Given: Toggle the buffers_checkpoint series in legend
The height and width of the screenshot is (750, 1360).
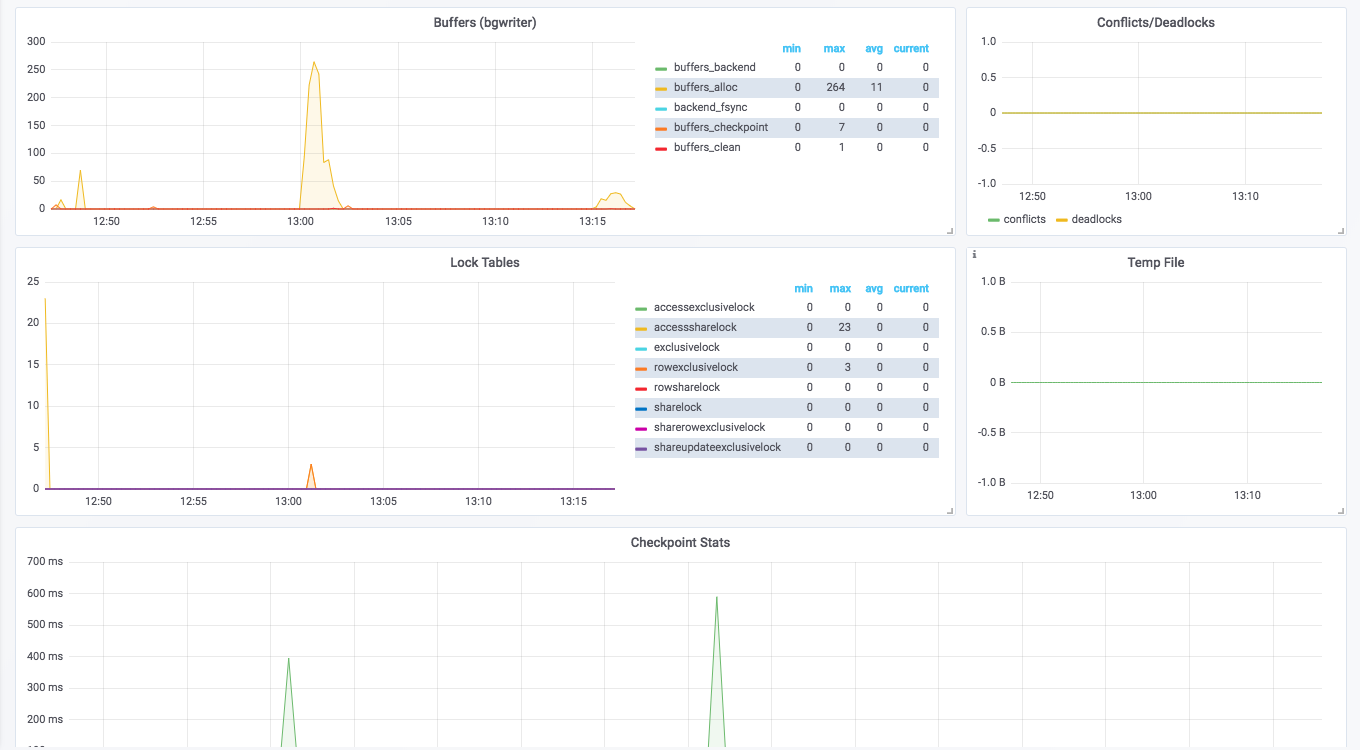Looking at the screenshot, I should 721,127.
